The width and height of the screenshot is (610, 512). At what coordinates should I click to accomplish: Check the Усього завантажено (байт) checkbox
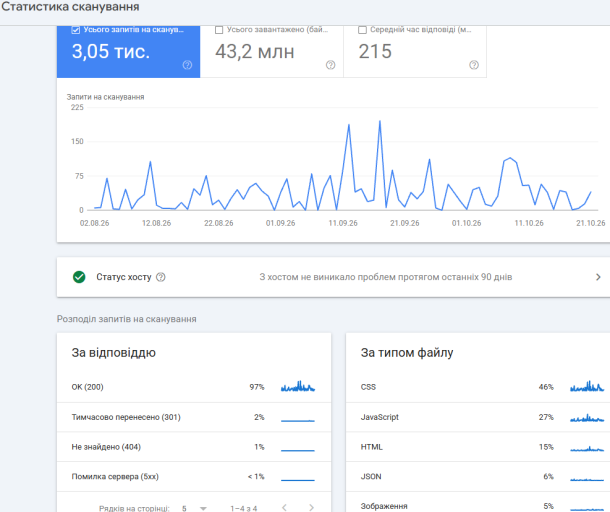219,30
